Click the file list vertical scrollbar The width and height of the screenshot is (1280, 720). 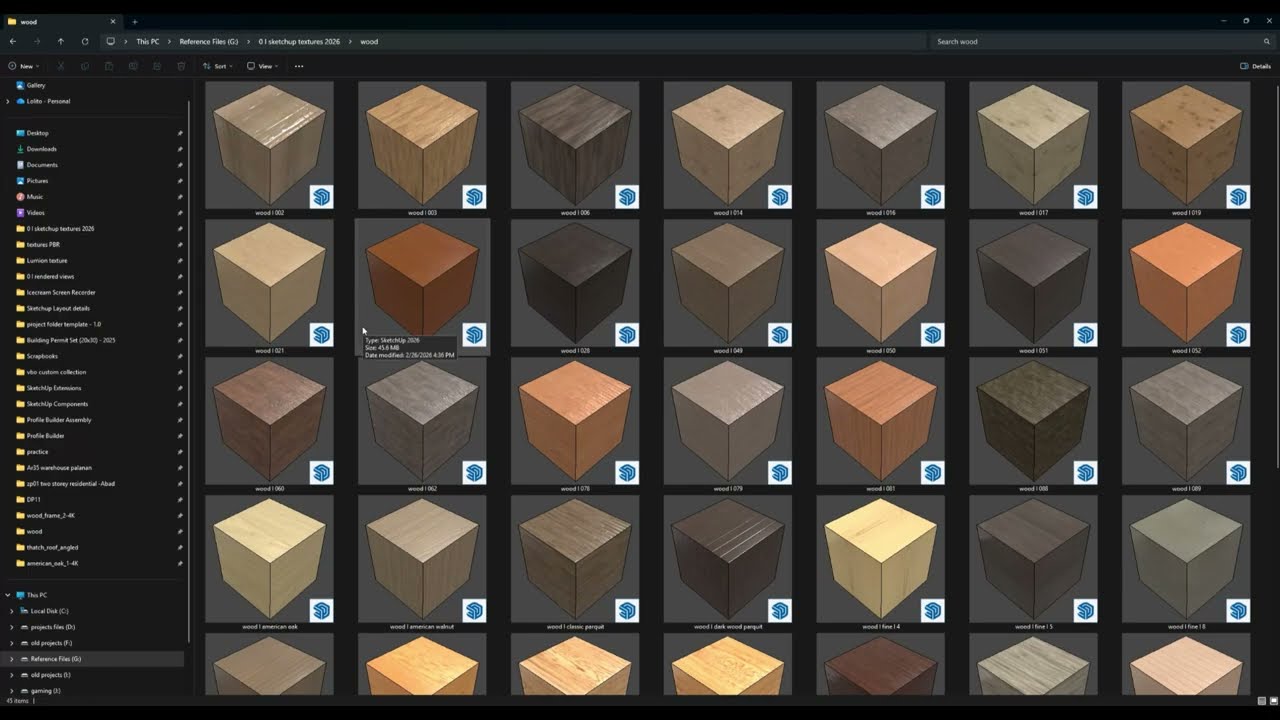[1277, 275]
